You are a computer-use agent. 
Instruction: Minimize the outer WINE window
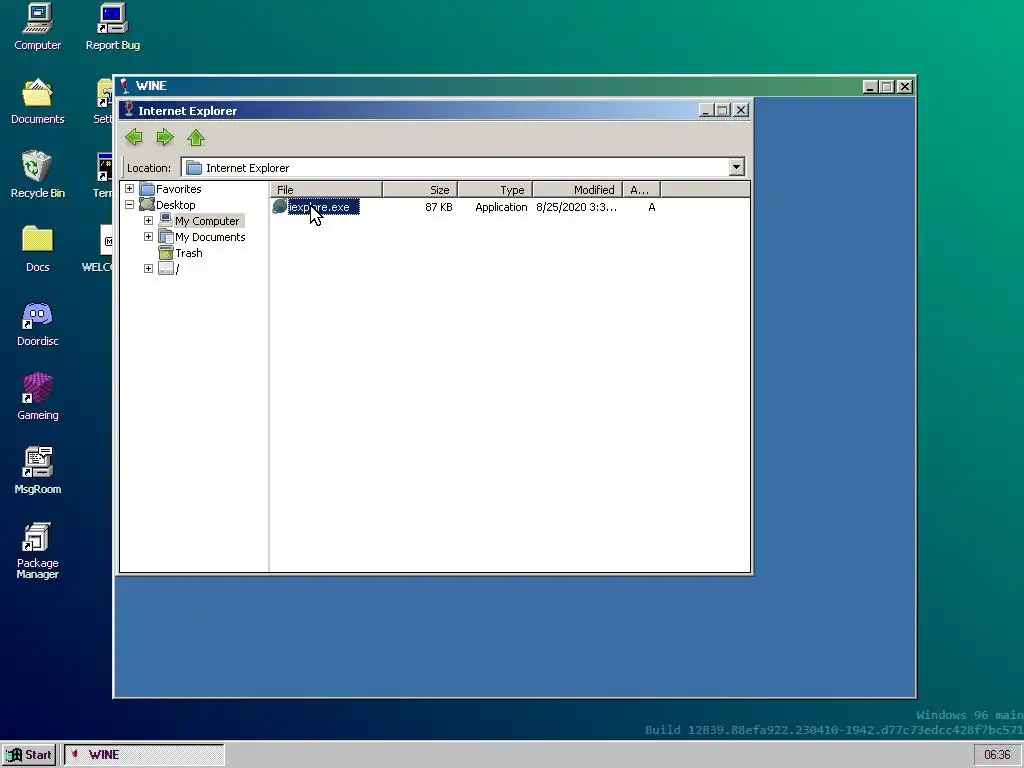coord(870,86)
